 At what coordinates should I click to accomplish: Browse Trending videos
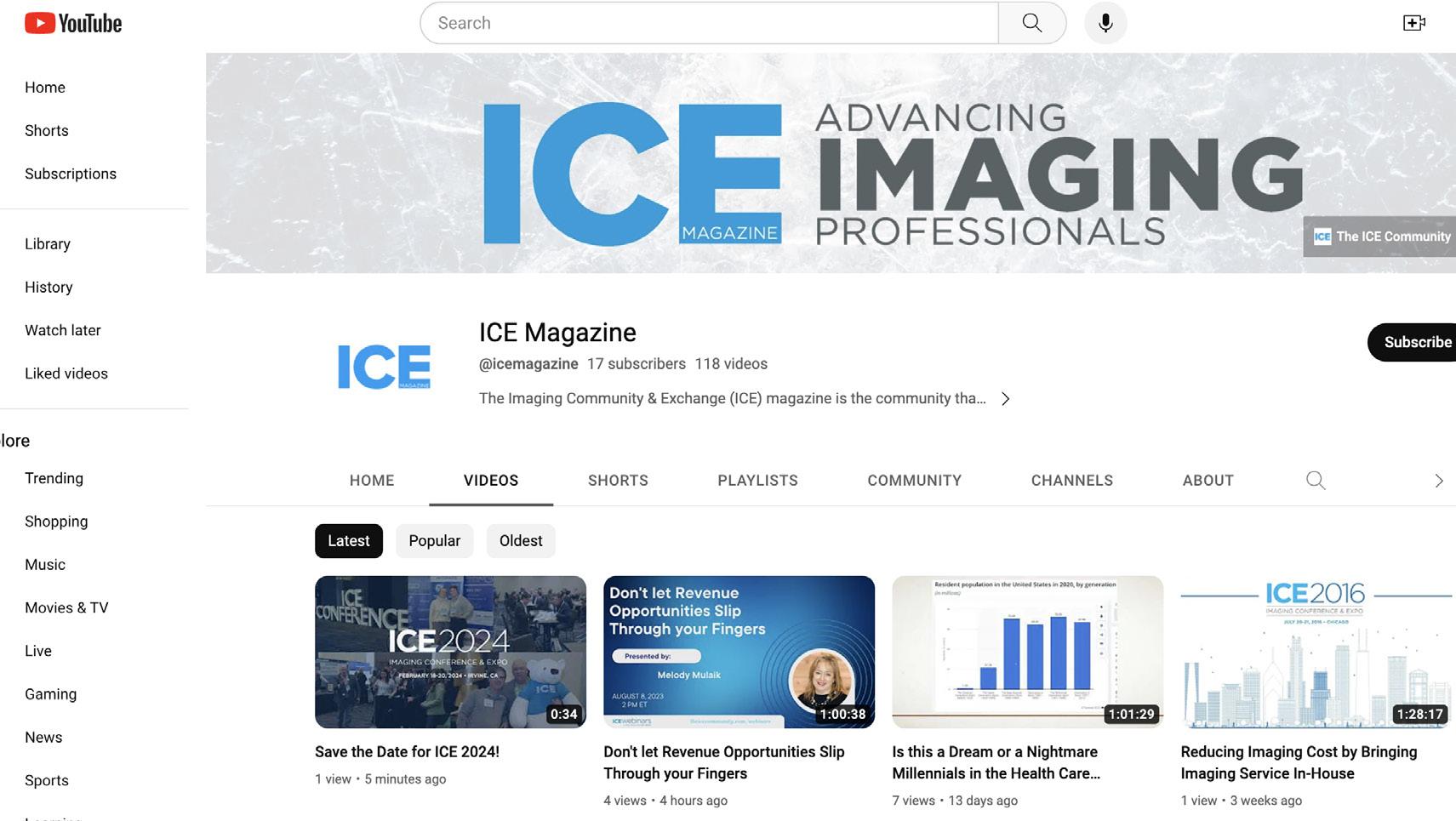[x=54, y=478]
